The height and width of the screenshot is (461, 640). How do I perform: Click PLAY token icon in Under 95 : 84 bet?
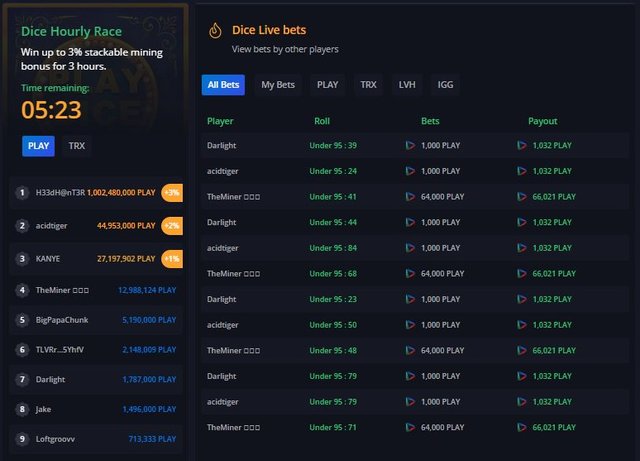[x=410, y=248]
